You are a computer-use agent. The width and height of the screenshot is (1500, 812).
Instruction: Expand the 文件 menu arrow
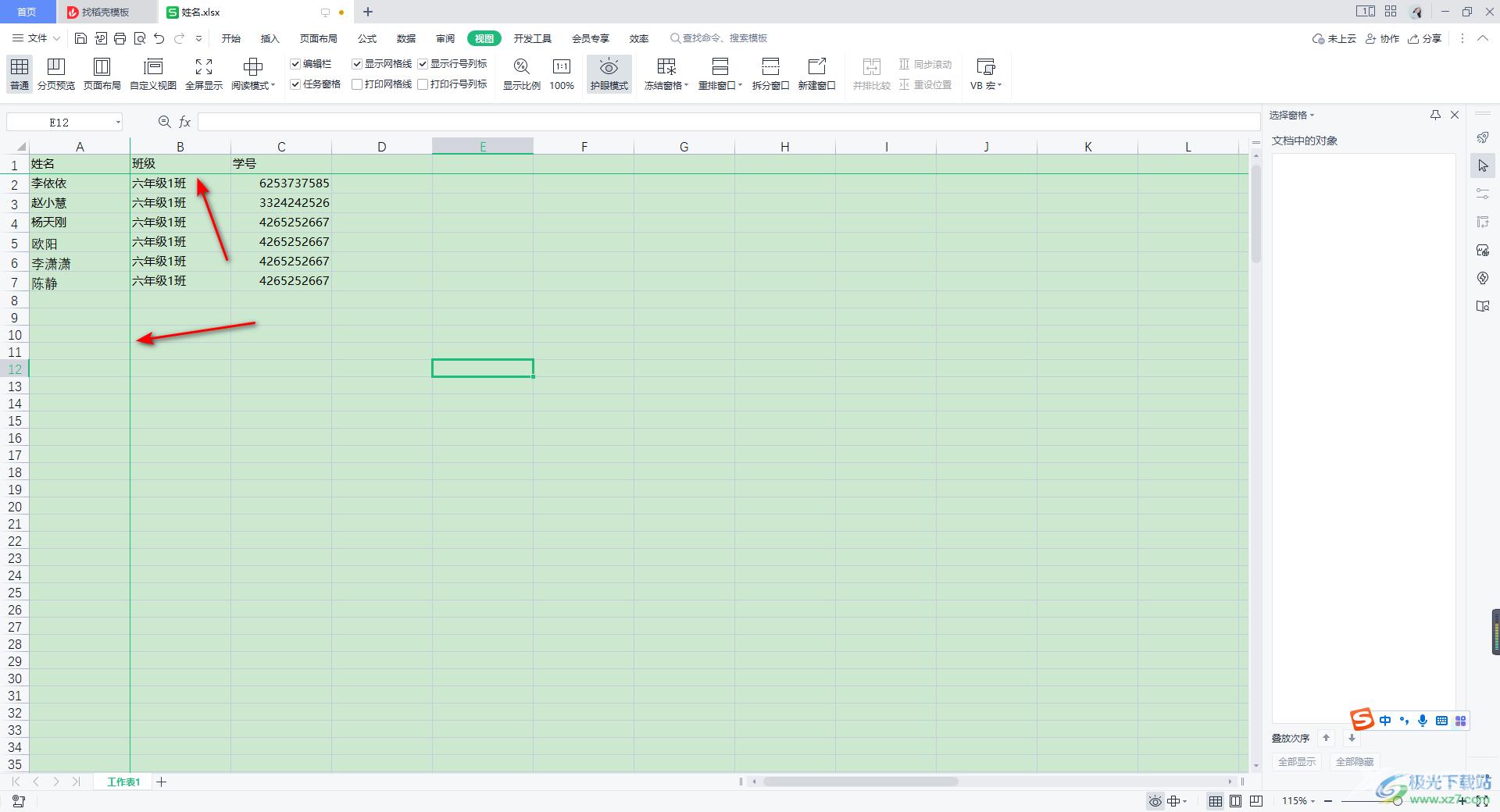pyautogui.click(x=56, y=38)
